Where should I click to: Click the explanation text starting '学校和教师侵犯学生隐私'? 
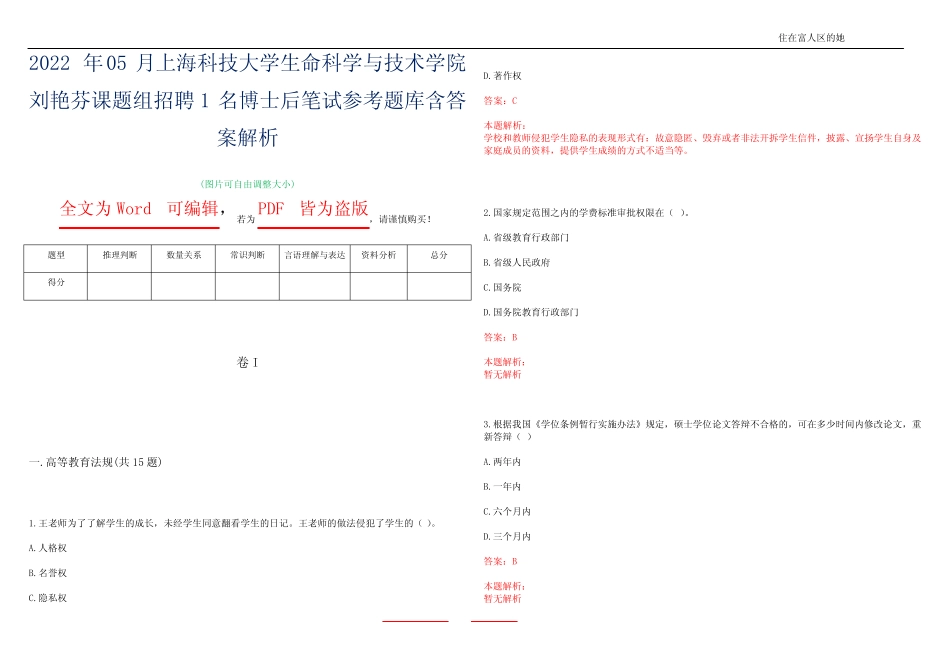click(x=702, y=144)
